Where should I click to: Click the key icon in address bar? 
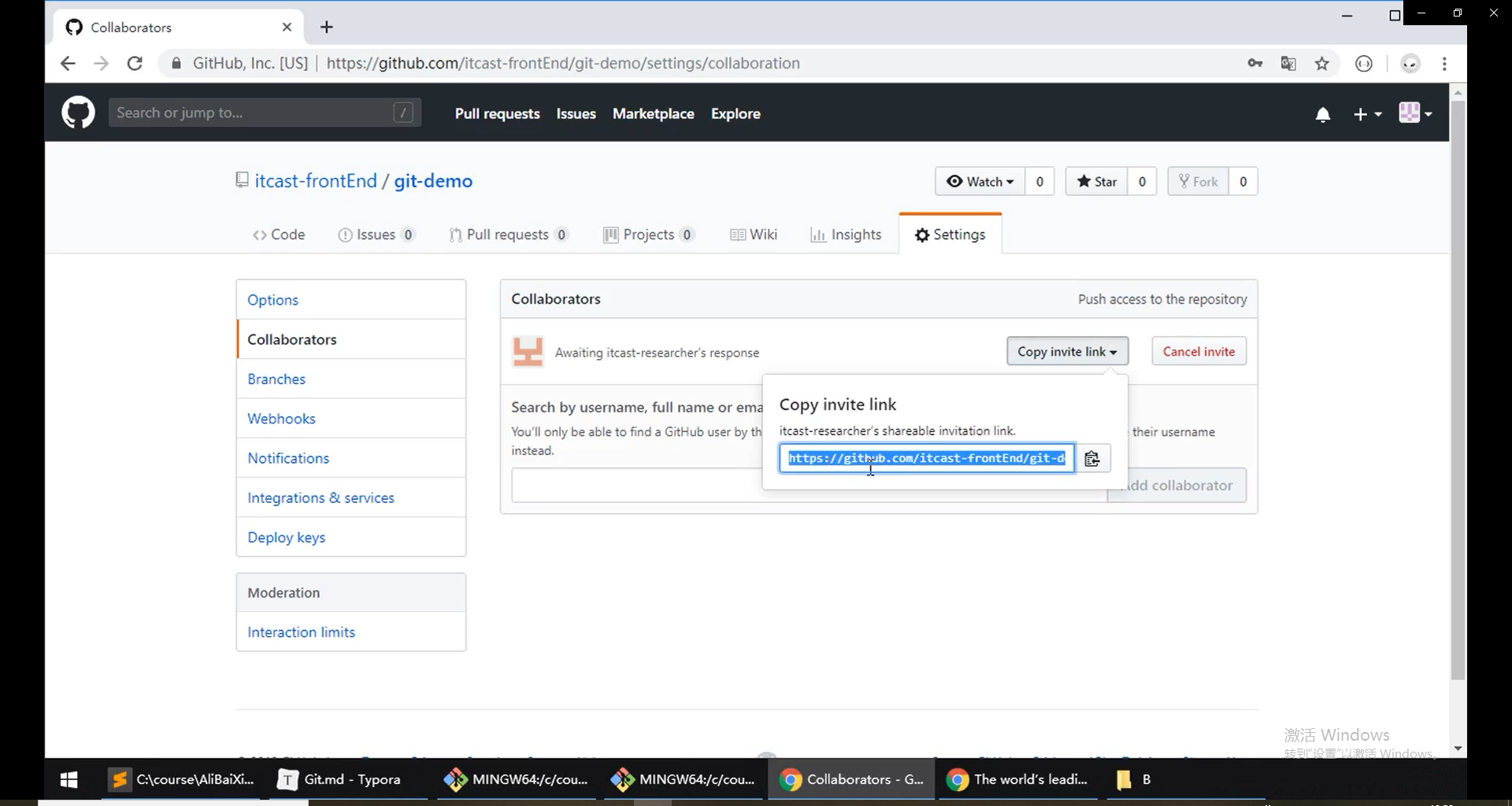[1255, 63]
